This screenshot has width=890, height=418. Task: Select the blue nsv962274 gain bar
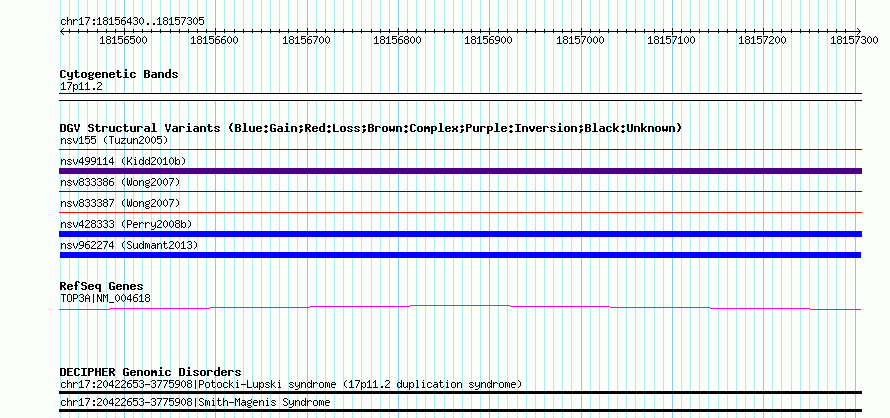pos(460,255)
